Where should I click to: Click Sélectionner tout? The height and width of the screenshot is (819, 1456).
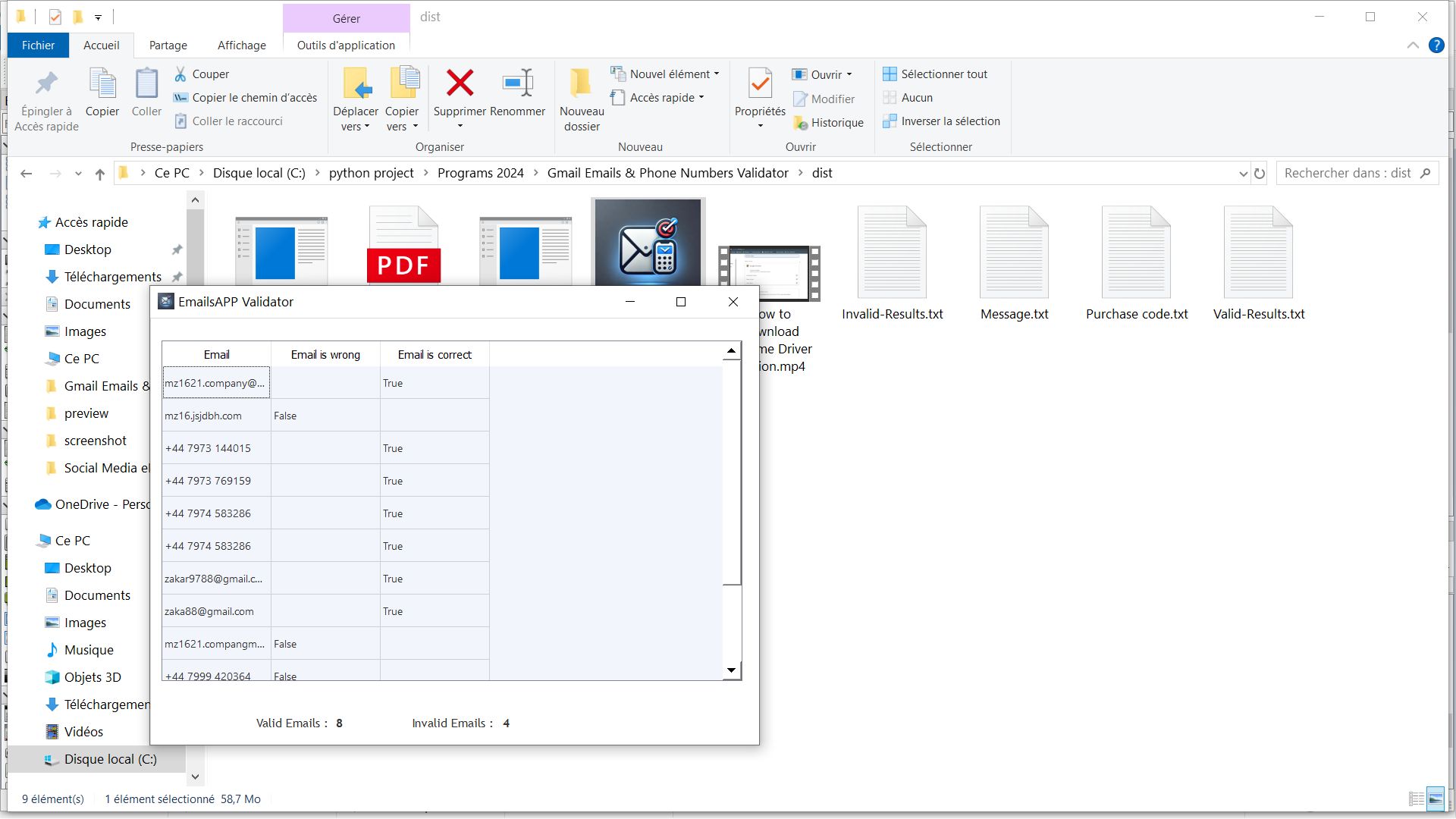pyautogui.click(x=935, y=74)
